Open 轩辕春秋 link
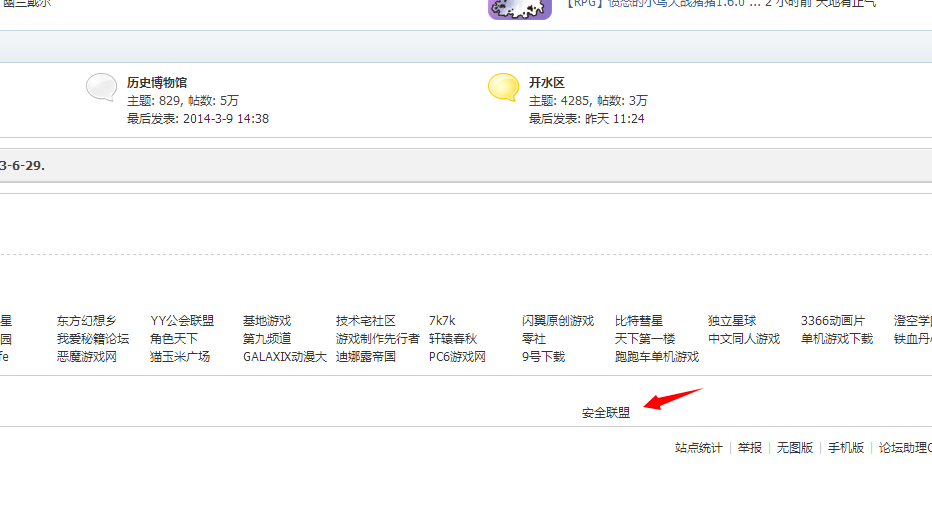932x505 pixels. click(453, 339)
